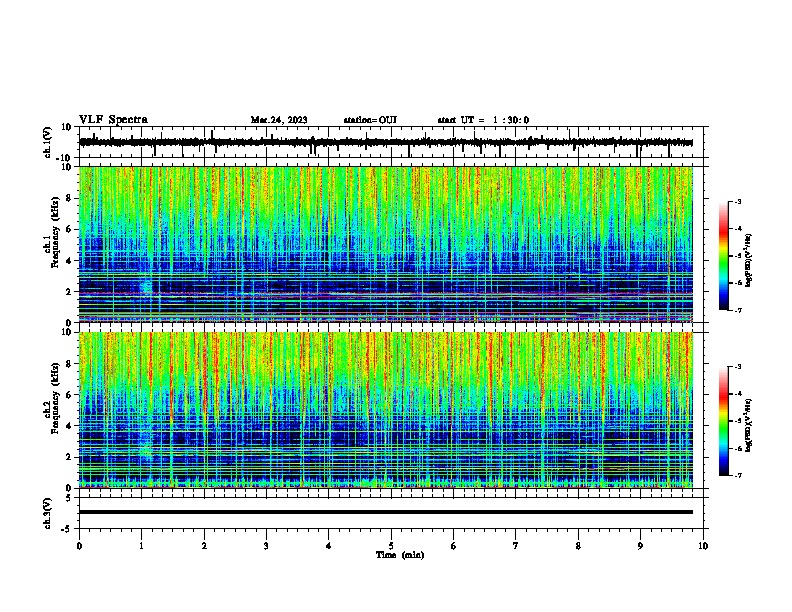Click the ch.1 voltage waveform trace

(386, 142)
